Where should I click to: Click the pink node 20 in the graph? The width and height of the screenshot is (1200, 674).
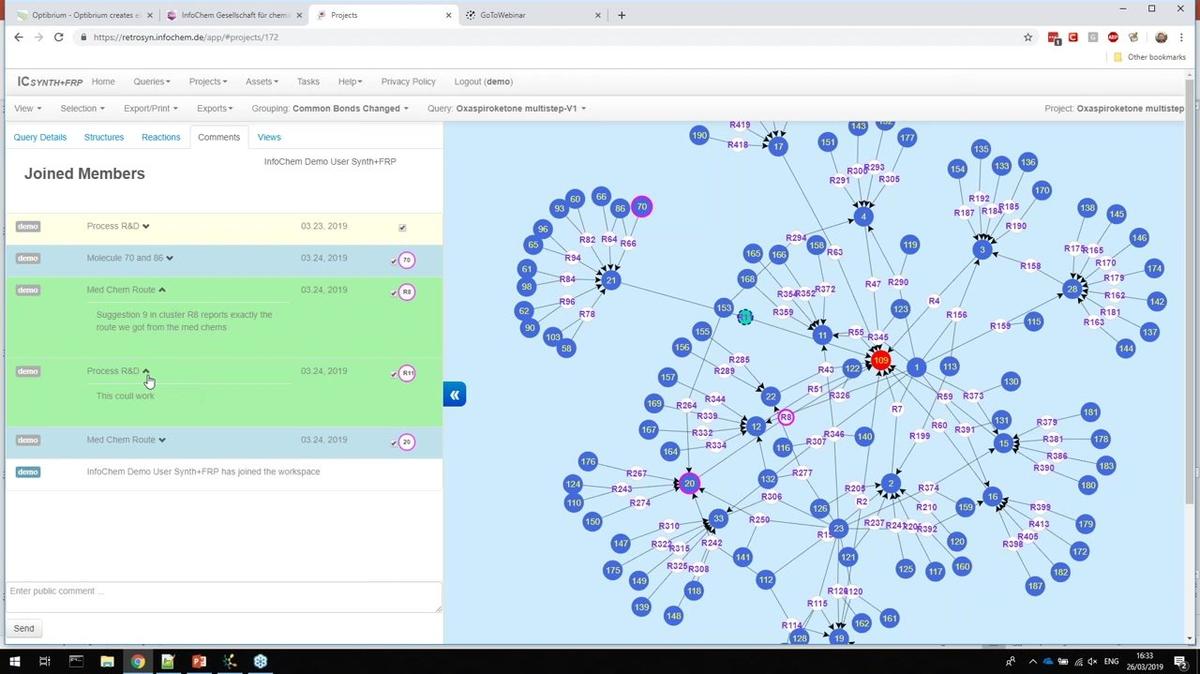click(688, 483)
